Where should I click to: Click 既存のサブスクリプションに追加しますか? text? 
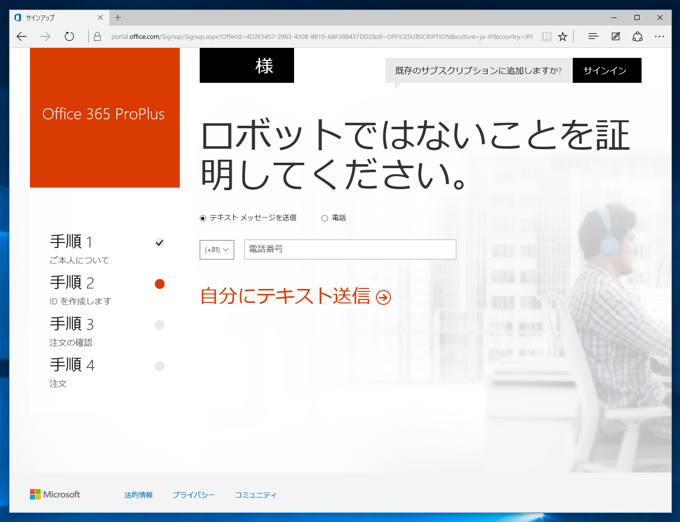click(x=478, y=71)
